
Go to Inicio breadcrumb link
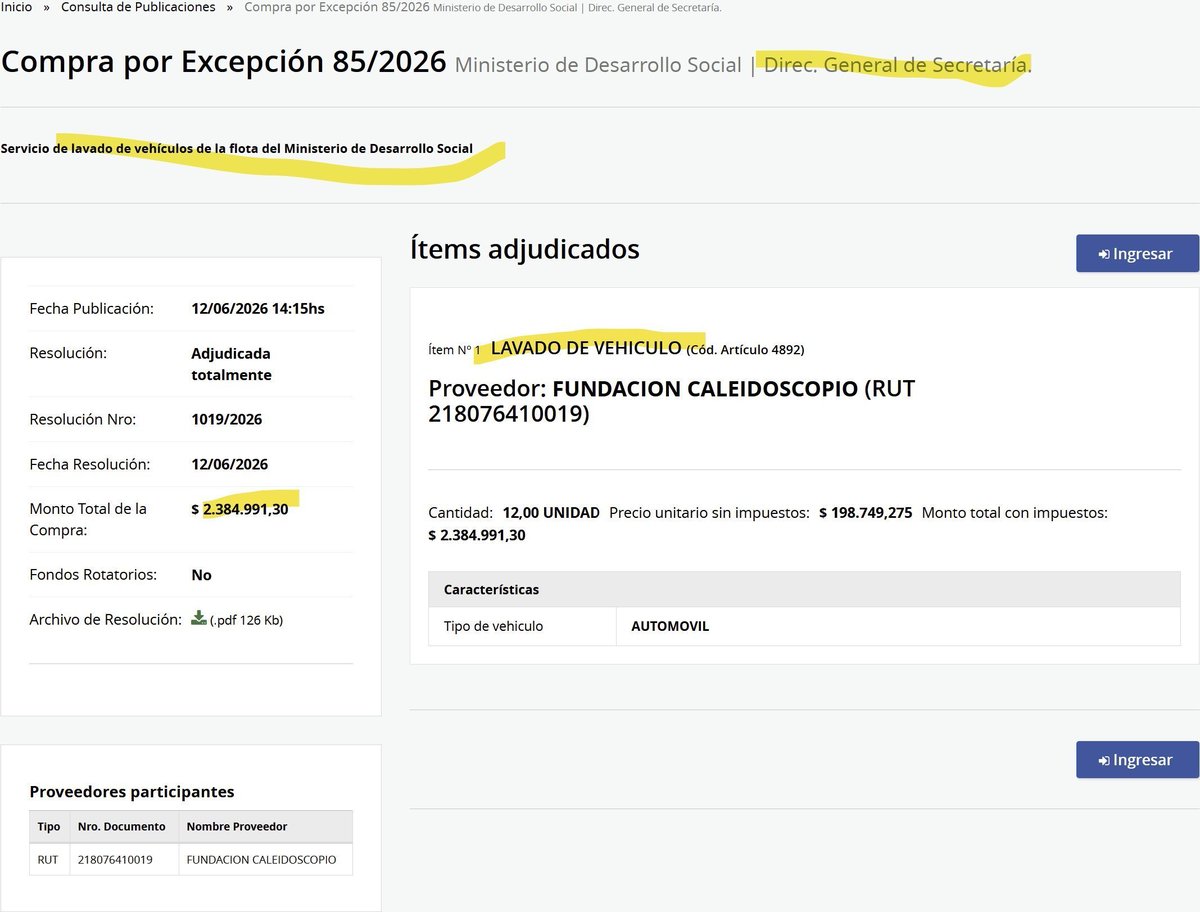16,7
